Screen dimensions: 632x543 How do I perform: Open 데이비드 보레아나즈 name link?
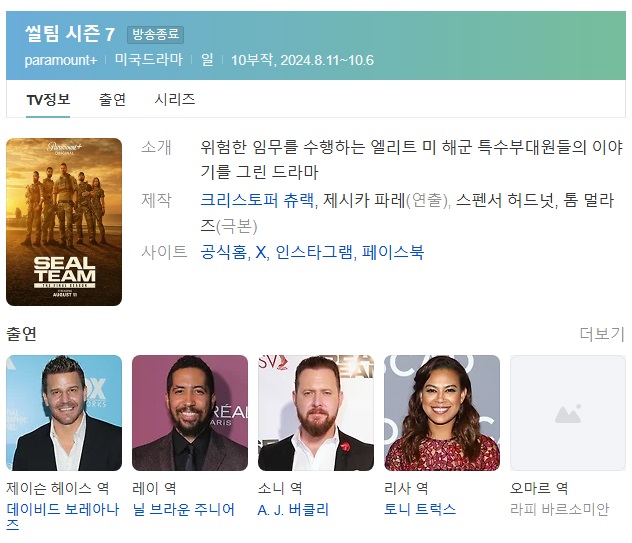62,516
